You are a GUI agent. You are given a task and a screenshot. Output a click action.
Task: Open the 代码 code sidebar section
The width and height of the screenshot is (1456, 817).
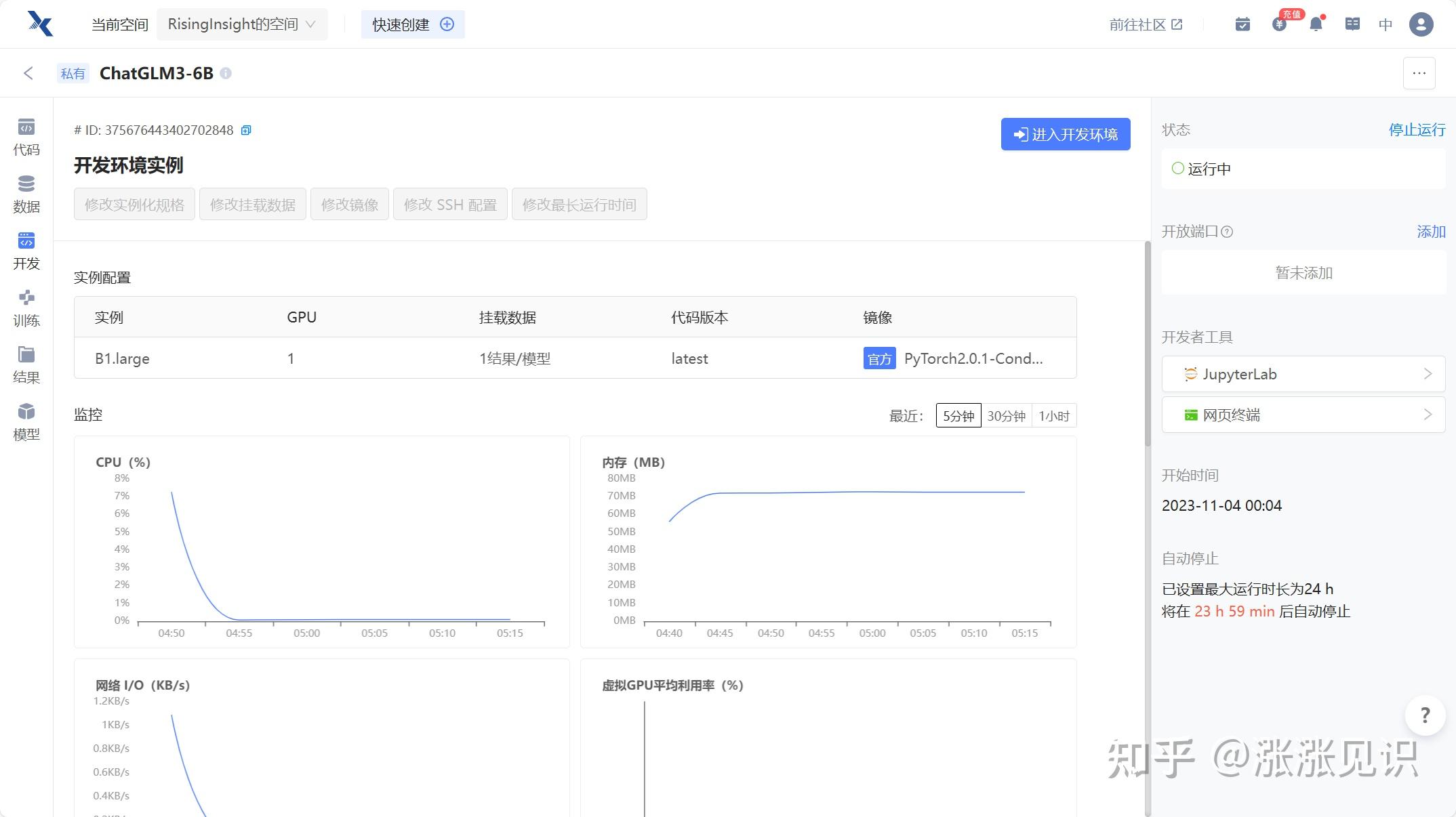point(26,138)
